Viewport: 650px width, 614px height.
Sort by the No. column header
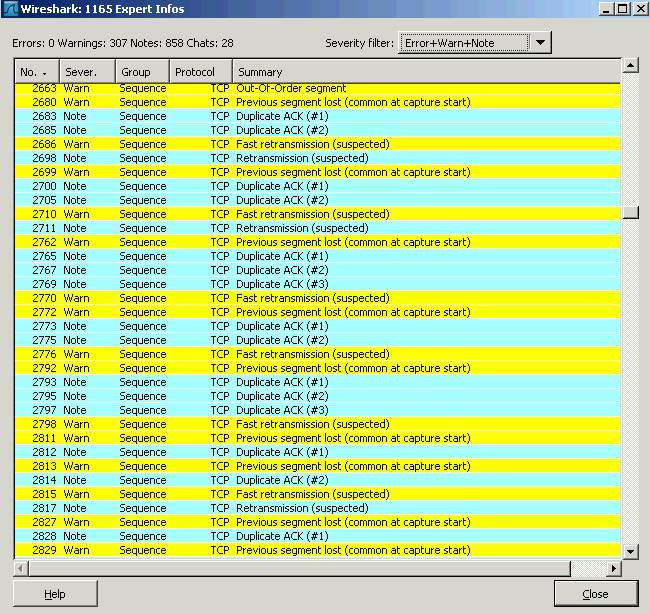pyautogui.click(x=37, y=72)
